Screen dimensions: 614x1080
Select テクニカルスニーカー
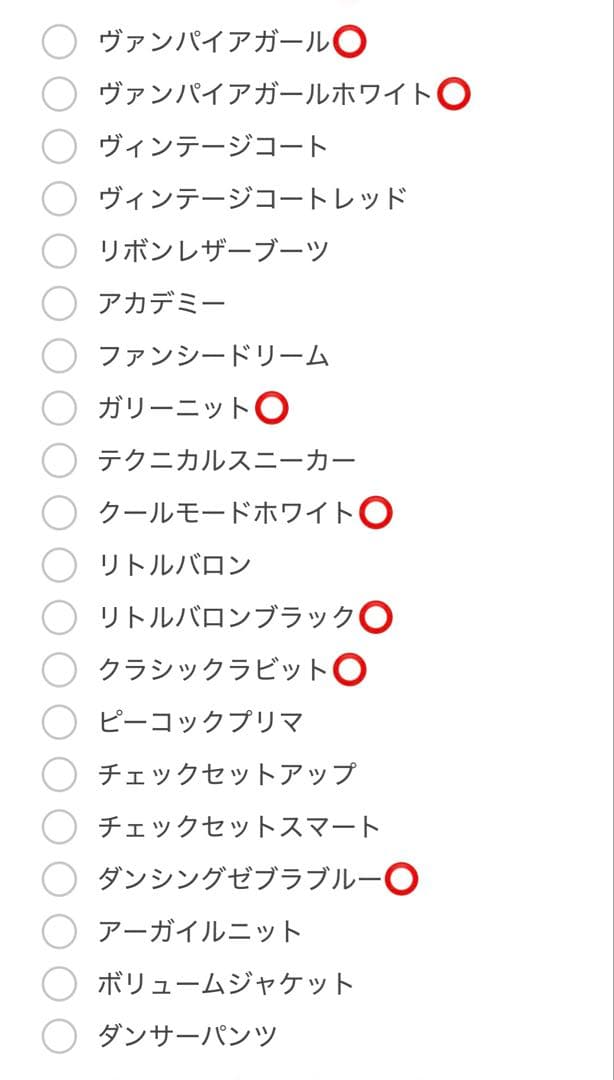click(60, 460)
